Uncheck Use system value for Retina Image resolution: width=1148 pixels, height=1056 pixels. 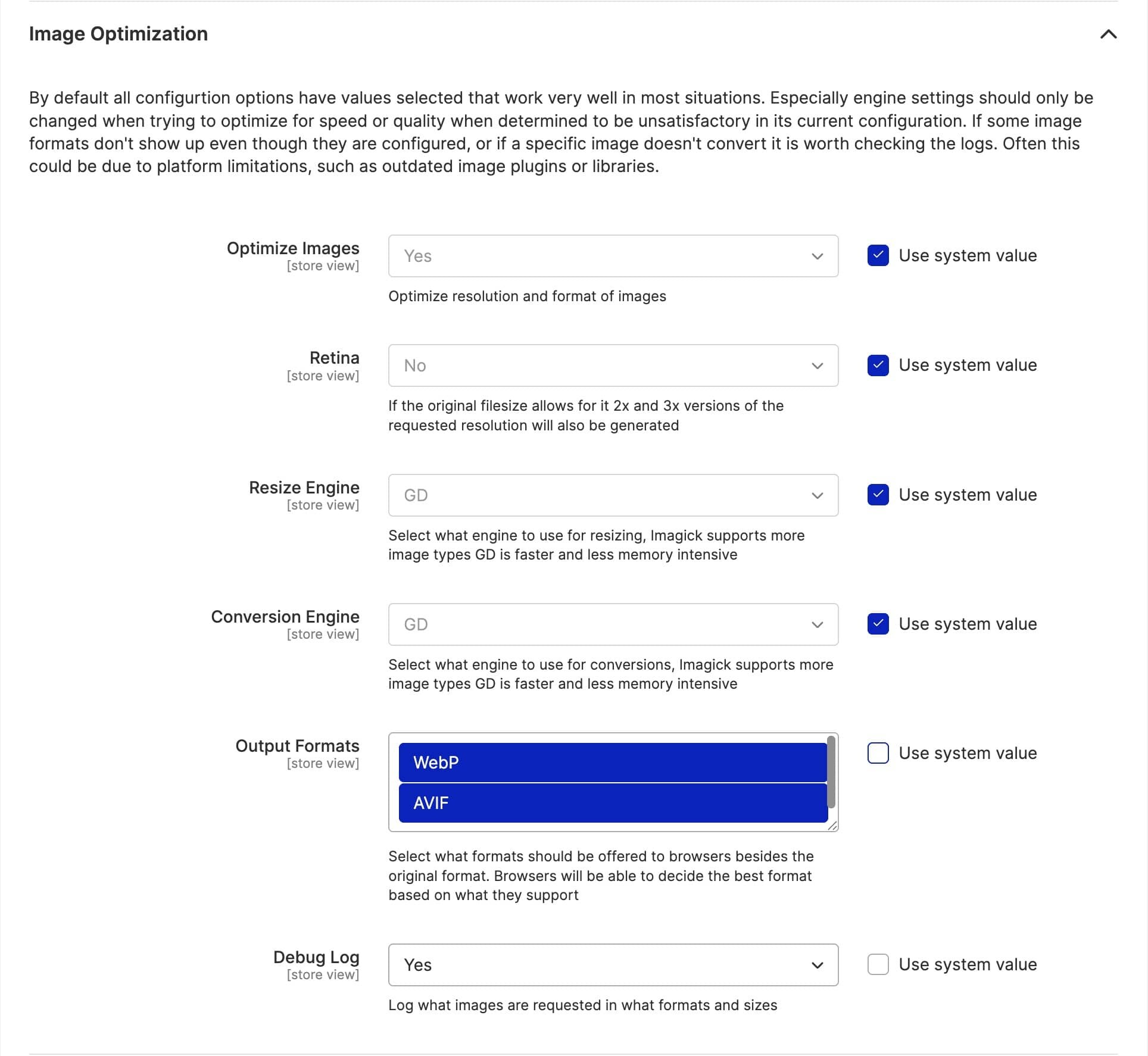(x=878, y=365)
